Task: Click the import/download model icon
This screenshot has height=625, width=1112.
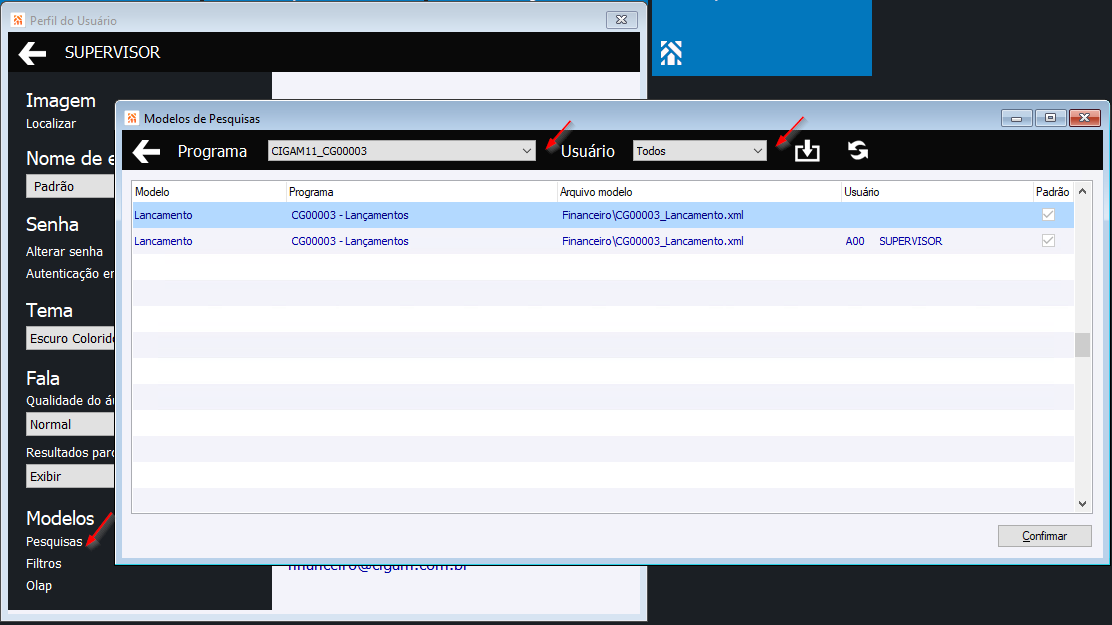Action: pos(807,150)
